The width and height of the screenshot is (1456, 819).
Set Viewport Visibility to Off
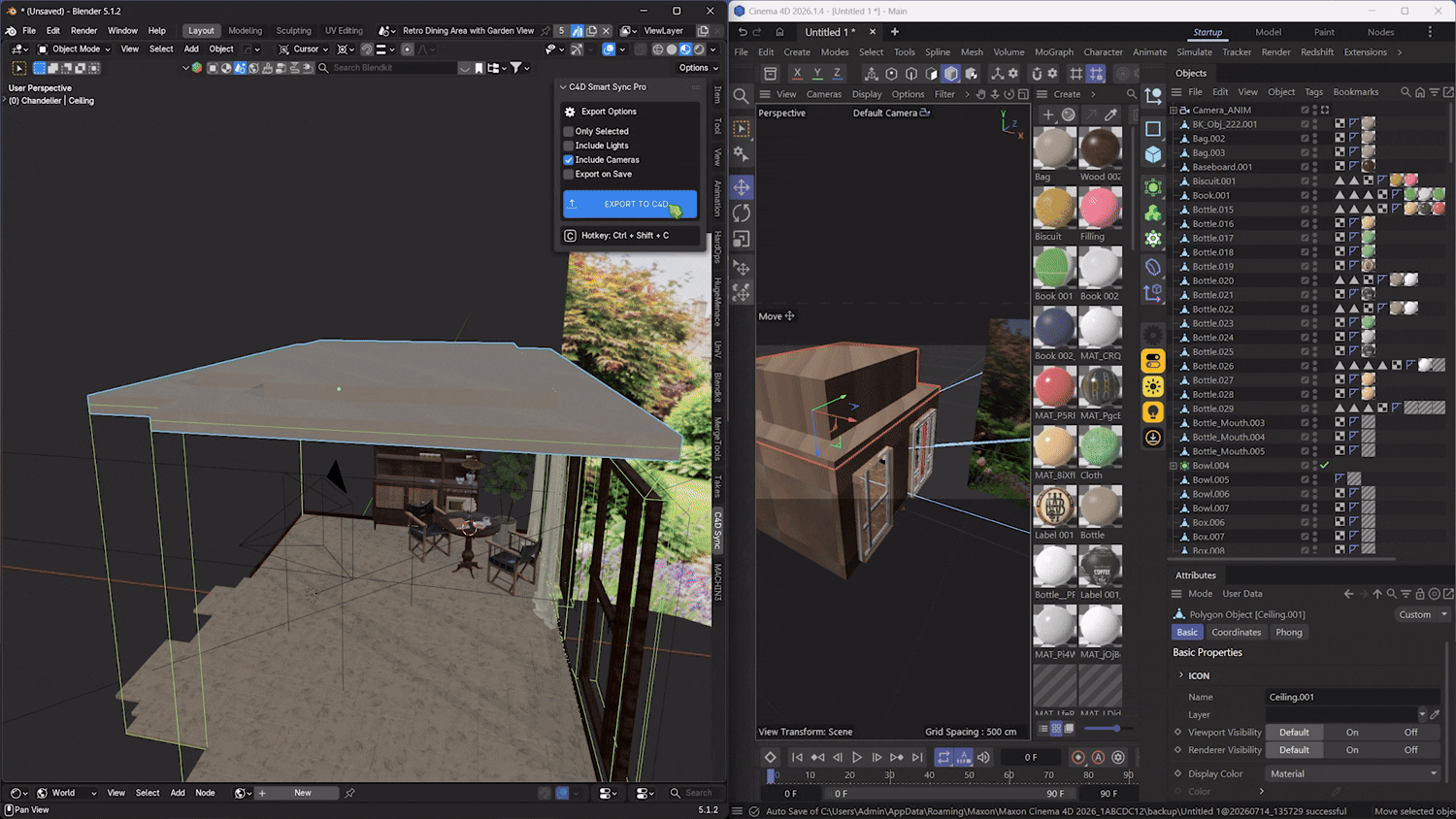(x=1410, y=733)
